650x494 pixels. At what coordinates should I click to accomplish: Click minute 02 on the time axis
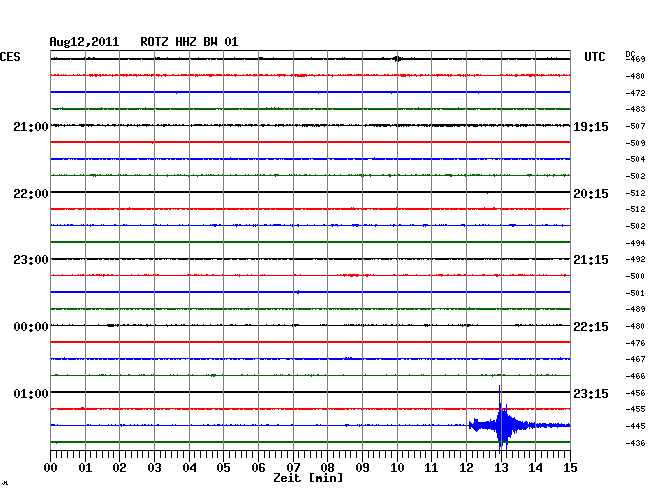click(119, 468)
